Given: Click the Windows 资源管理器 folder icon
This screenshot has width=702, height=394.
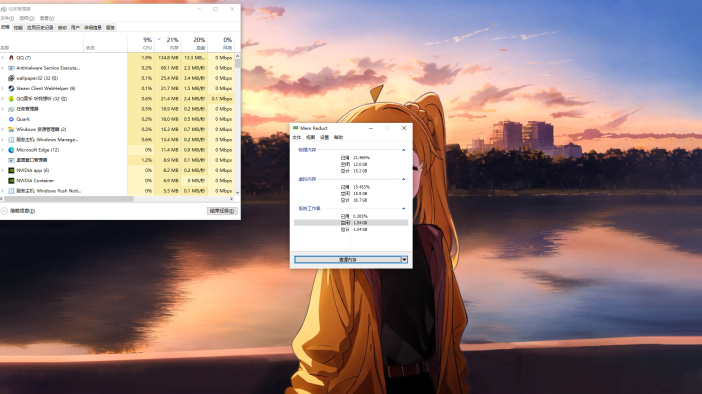Looking at the screenshot, I should [11, 129].
